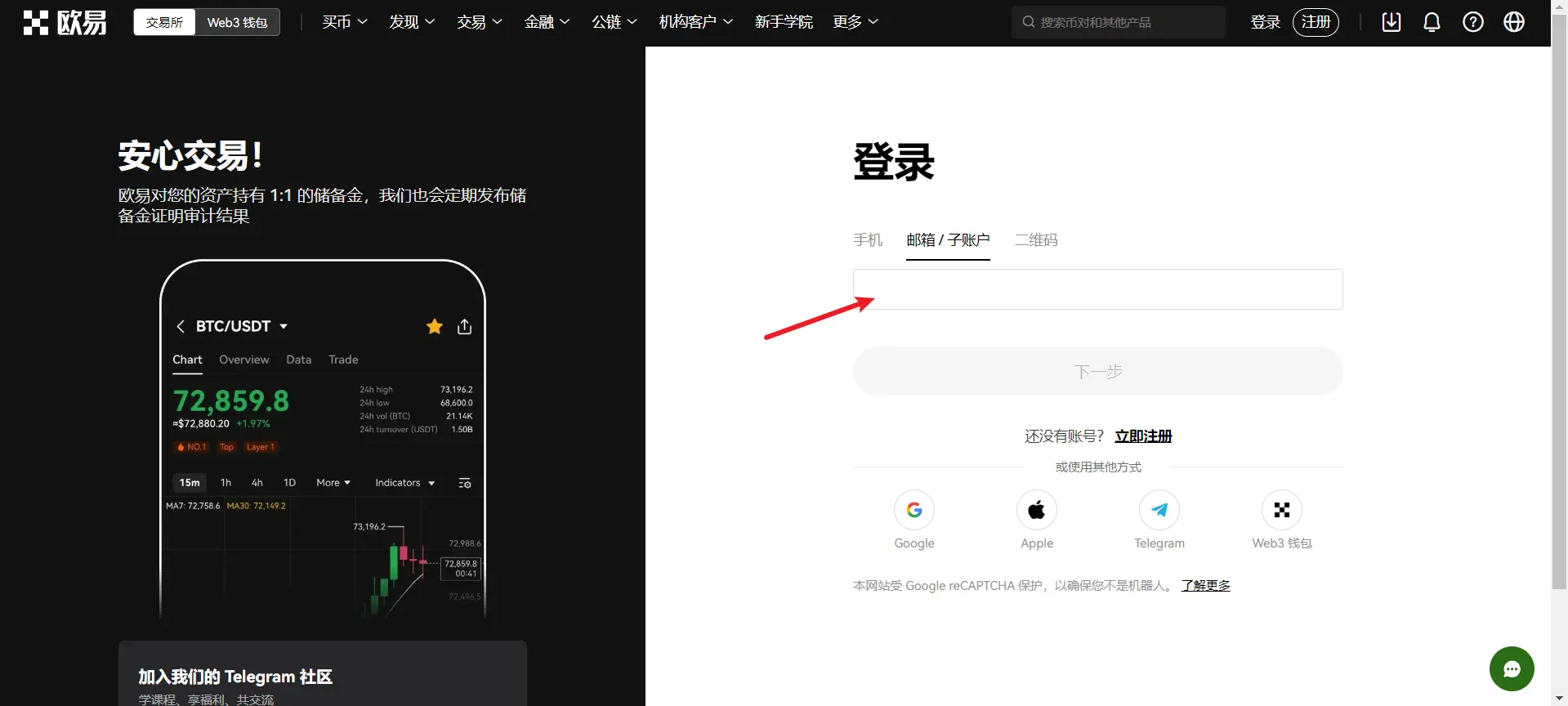This screenshot has width=1568, height=706.
Task: Select the 二维码 login tab
Action: [x=1036, y=239]
